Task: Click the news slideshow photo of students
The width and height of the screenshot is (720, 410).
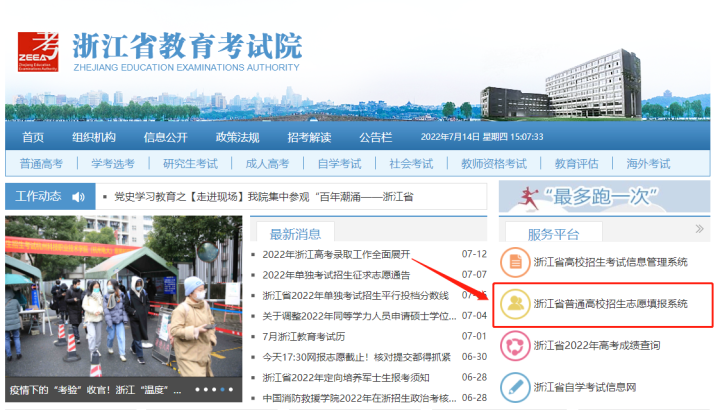Action: click(x=124, y=297)
